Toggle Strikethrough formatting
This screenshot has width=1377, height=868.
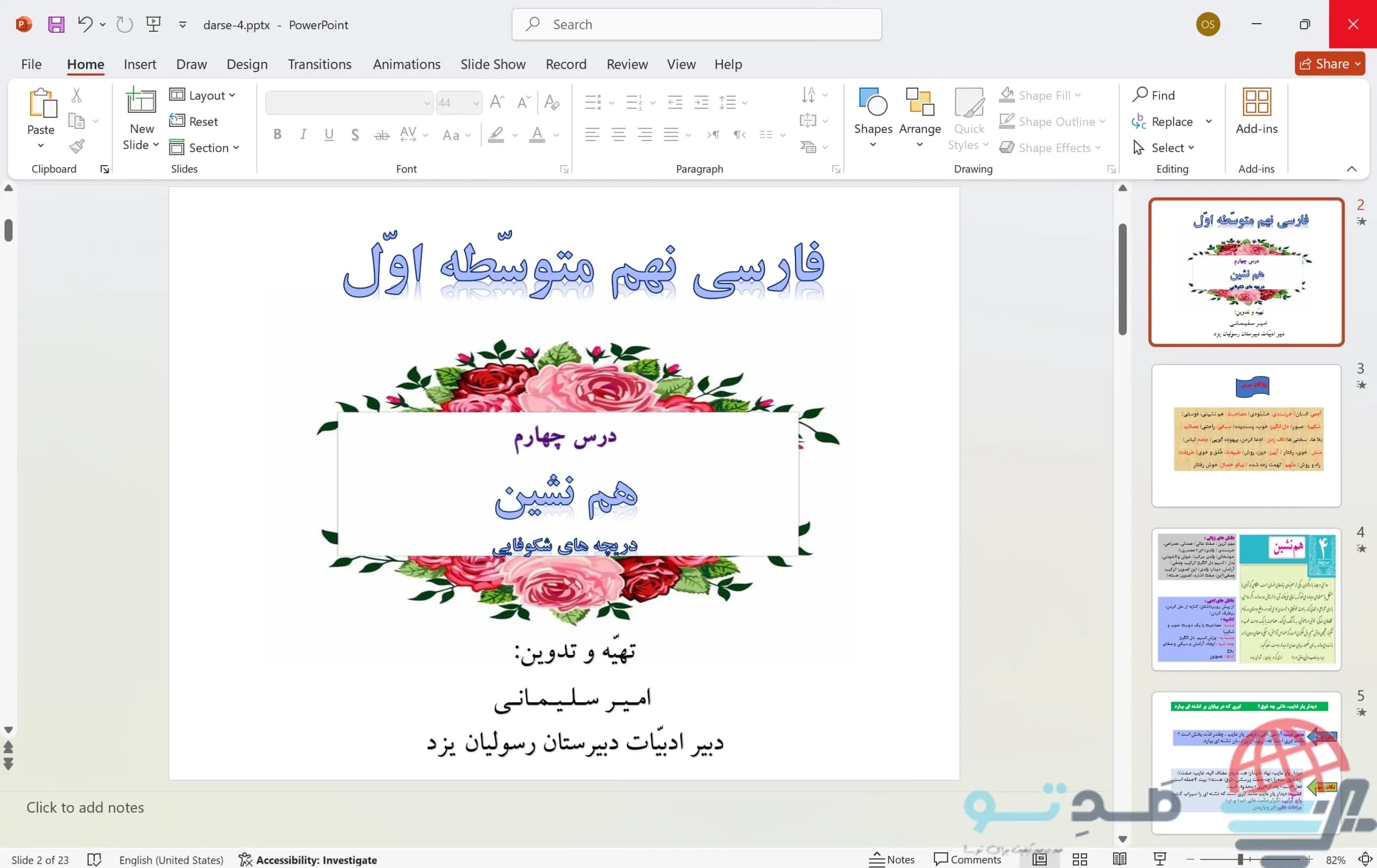(x=381, y=135)
